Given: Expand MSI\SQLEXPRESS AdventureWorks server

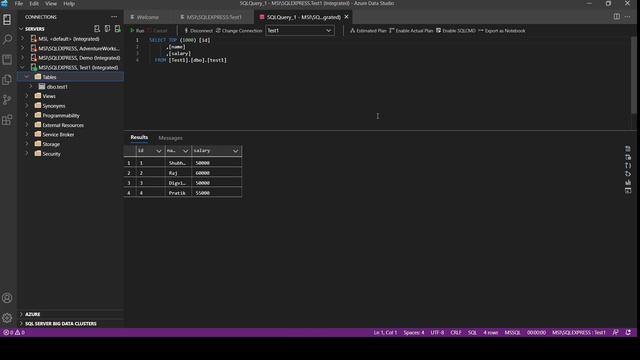Looking at the screenshot, I should click(x=23, y=48).
